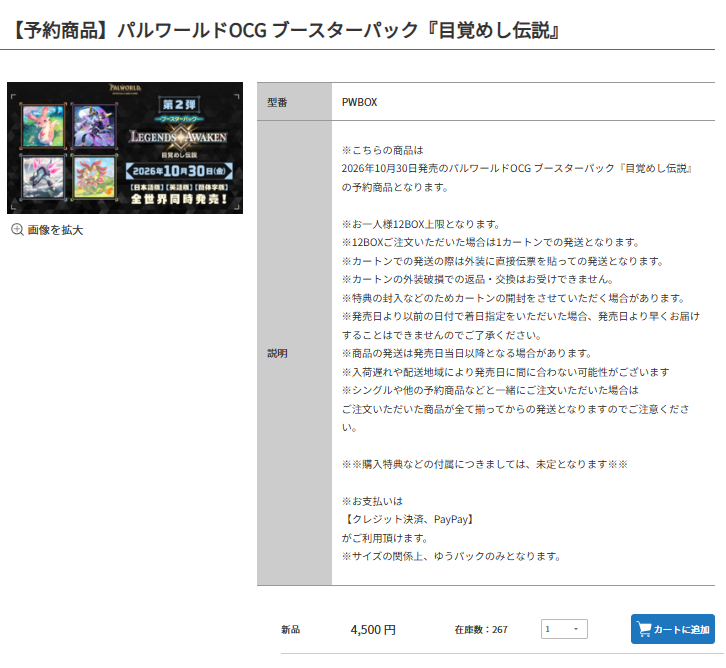Image resolution: width=726 pixels, height=668 pixels.
Task: Click the model number value PWBOX
Action: click(x=359, y=102)
